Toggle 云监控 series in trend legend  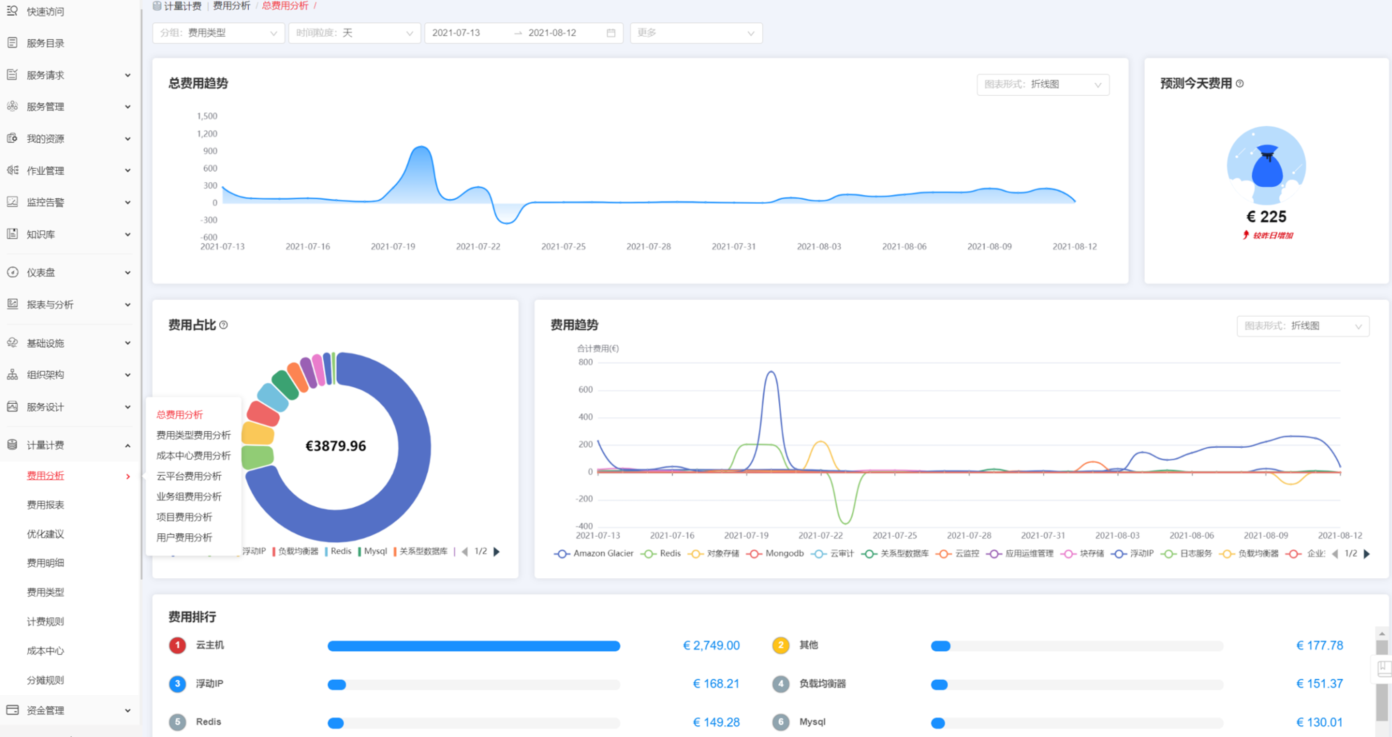click(958, 553)
